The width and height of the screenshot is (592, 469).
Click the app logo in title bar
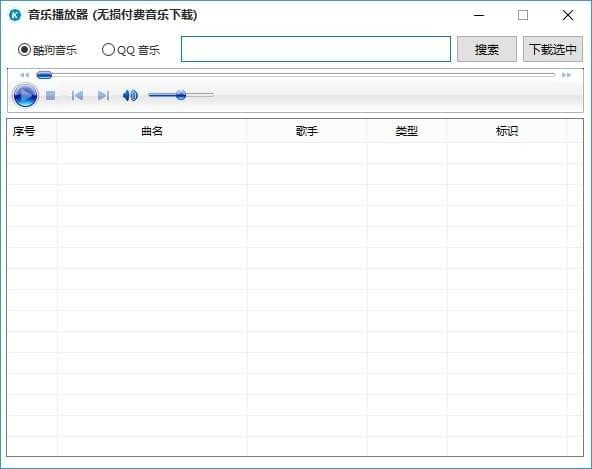click(x=15, y=15)
